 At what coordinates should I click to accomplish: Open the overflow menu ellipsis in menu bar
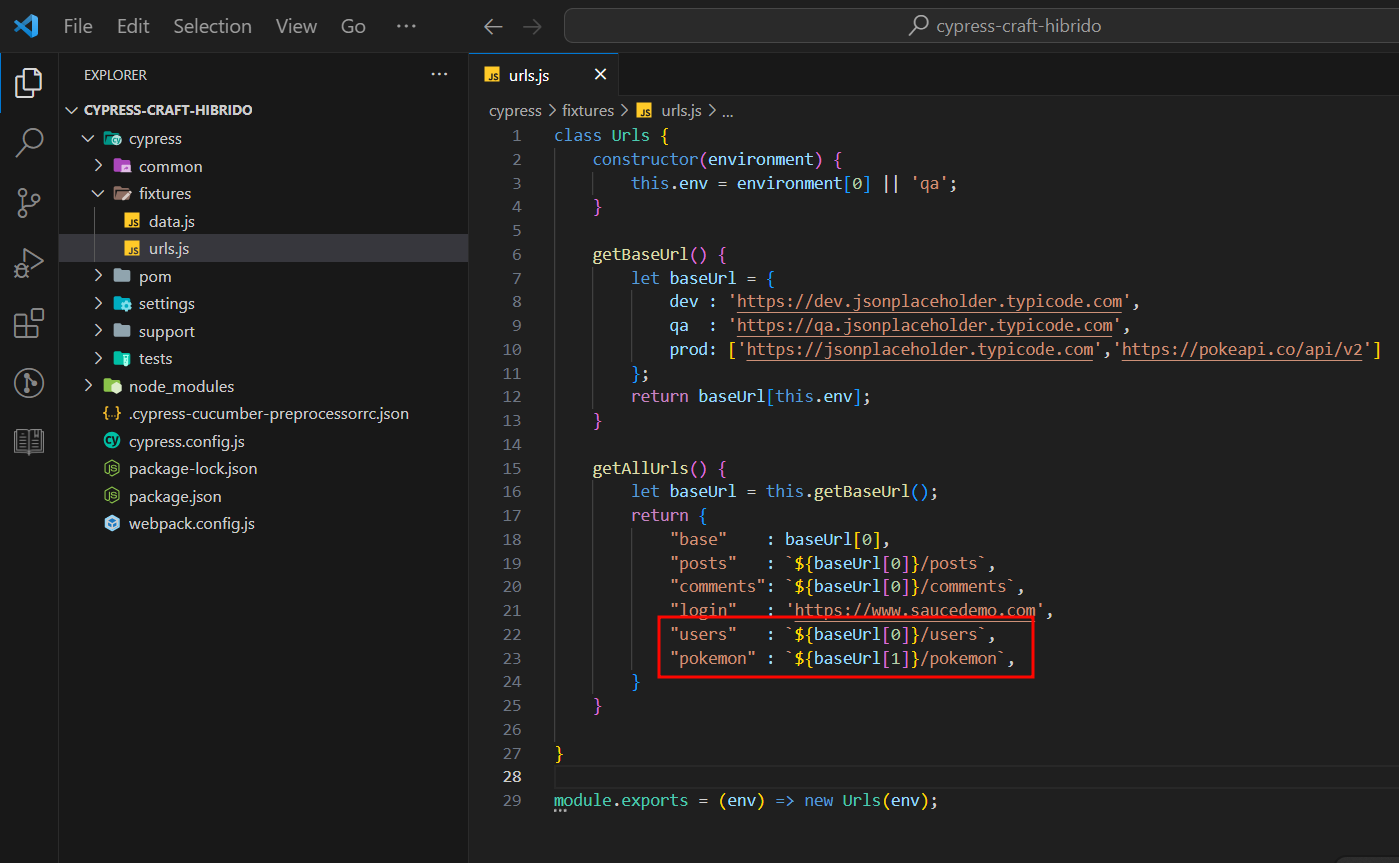[x=405, y=27]
